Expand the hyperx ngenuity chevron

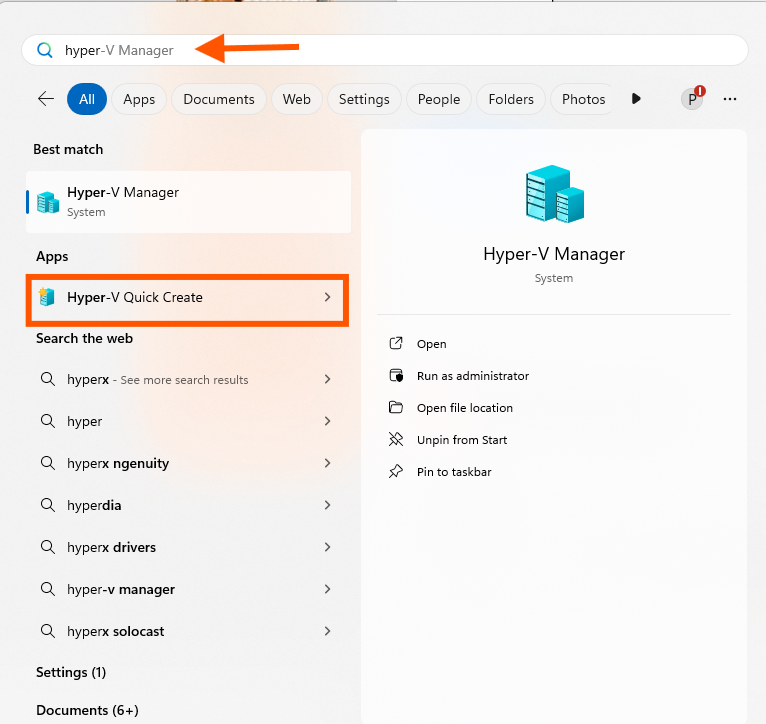[327, 463]
